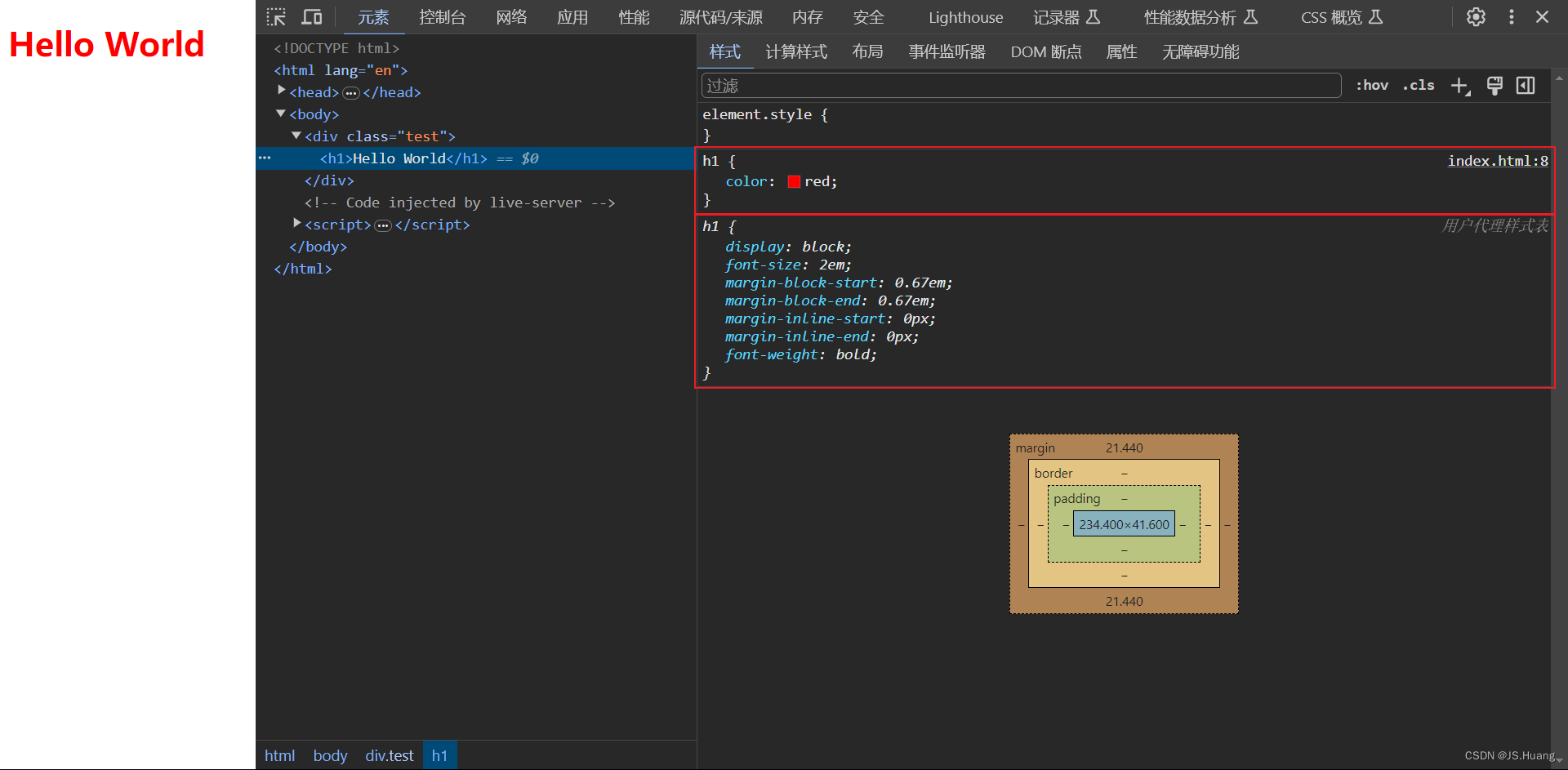This screenshot has width=1568, height=770.
Task: Open the 事件监听器 sub-tab
Action: point(947,51)
